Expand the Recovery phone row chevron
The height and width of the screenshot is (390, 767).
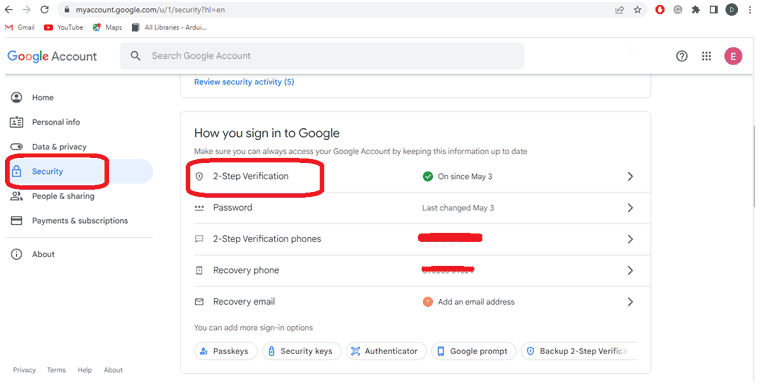pos(630,271)
